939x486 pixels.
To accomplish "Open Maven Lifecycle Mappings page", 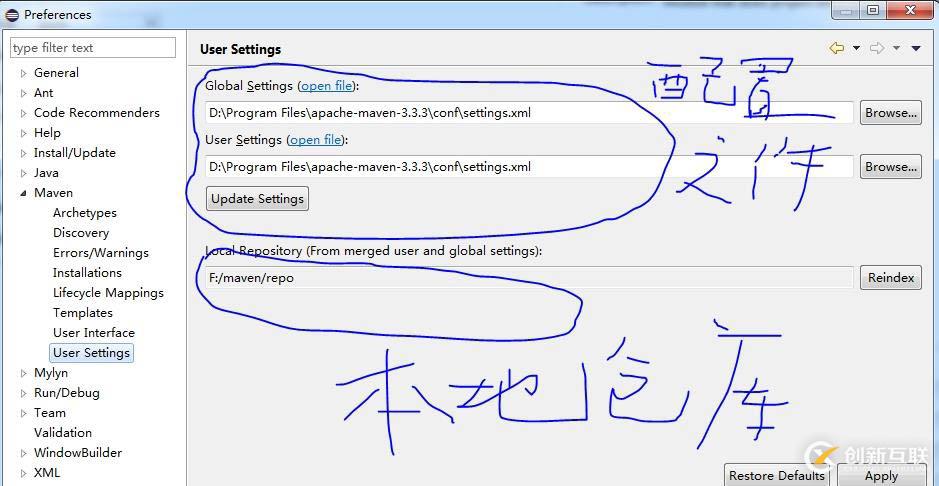I will point(108,293).
